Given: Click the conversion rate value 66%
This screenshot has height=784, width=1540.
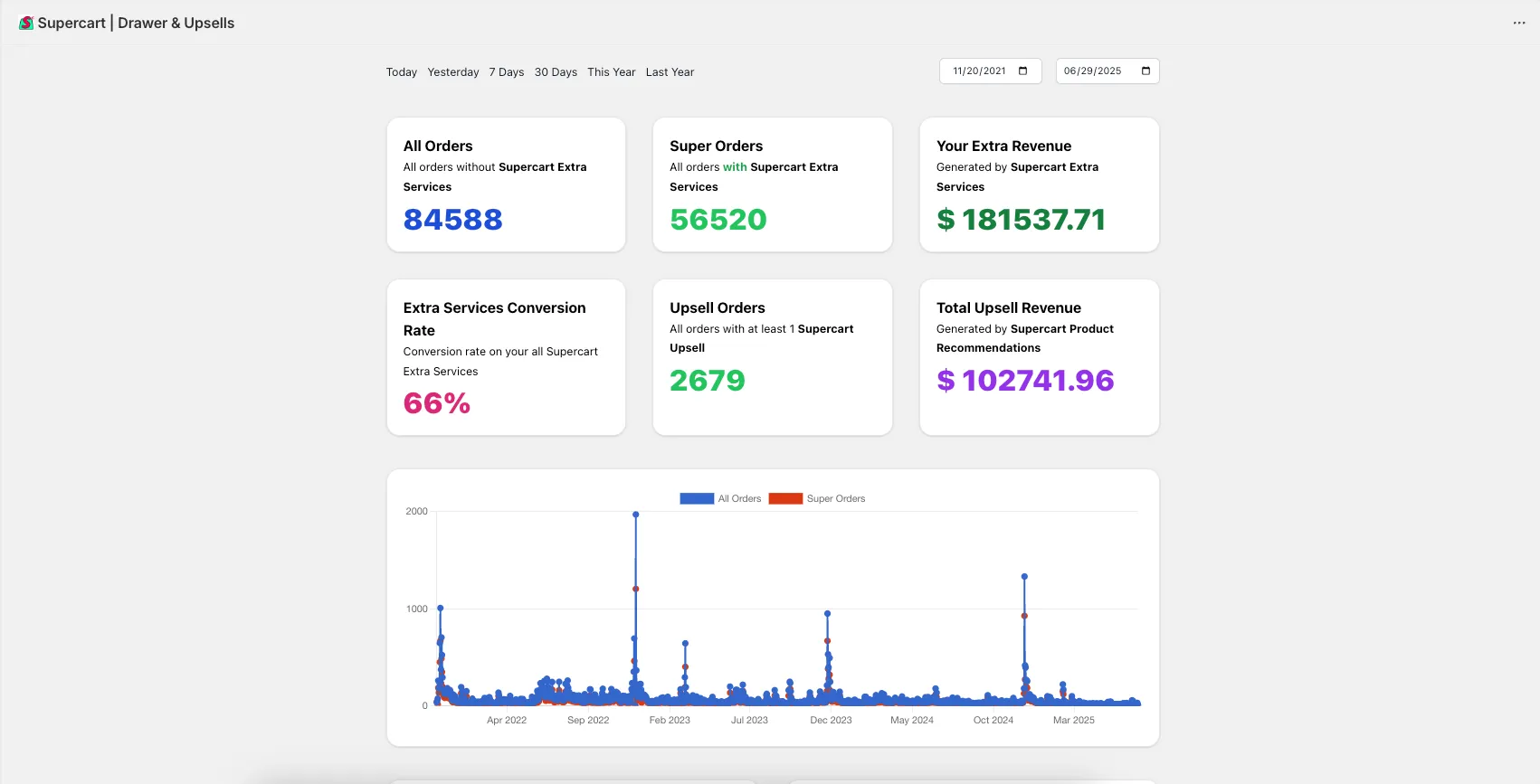Looking at the screenshot, I should click(437, 403).
